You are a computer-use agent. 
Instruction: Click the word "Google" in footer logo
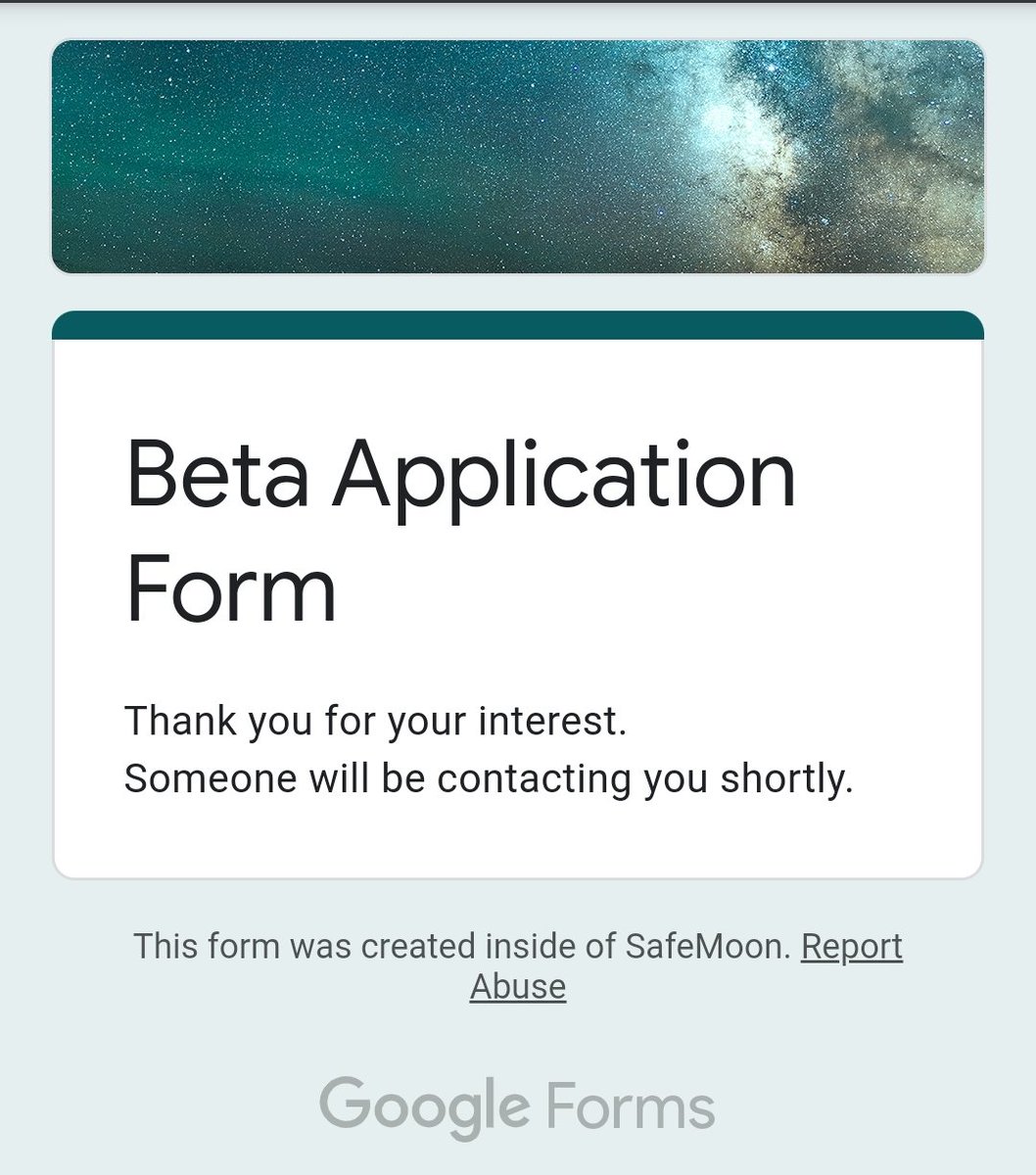423,1106
